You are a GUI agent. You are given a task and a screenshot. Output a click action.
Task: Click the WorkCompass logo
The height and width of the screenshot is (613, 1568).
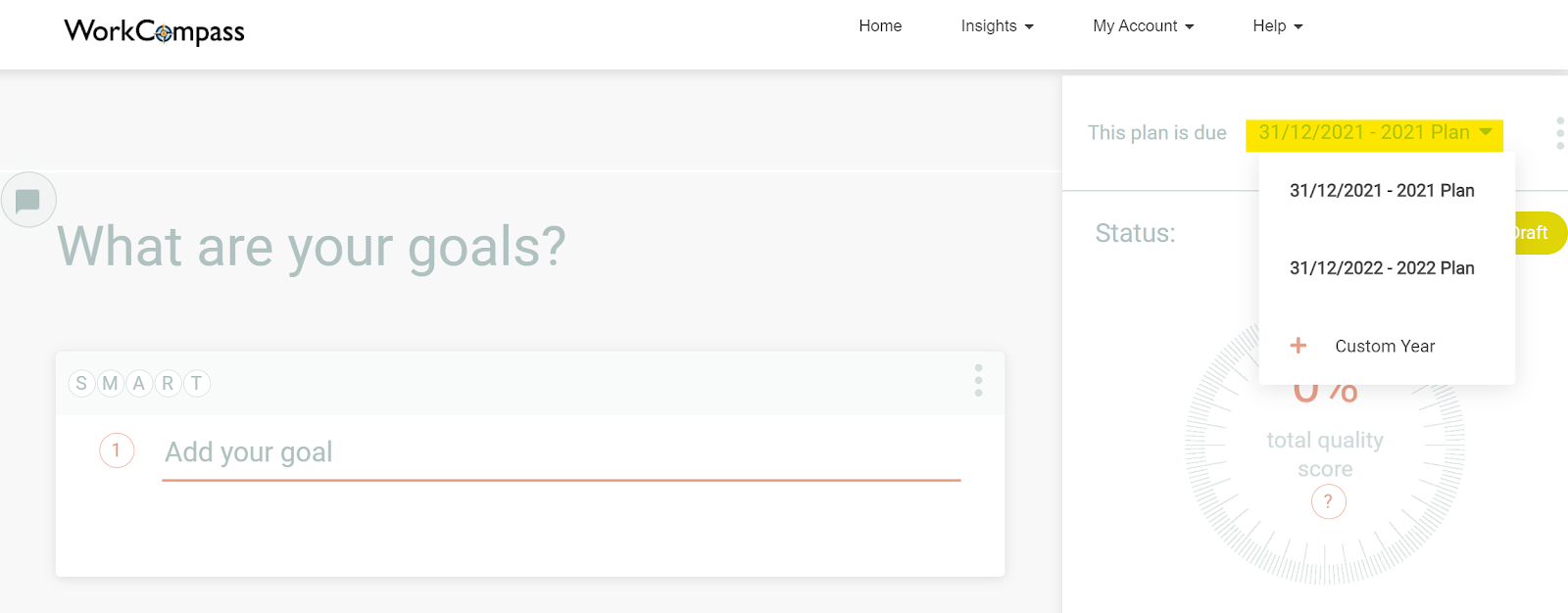point(154,31)
